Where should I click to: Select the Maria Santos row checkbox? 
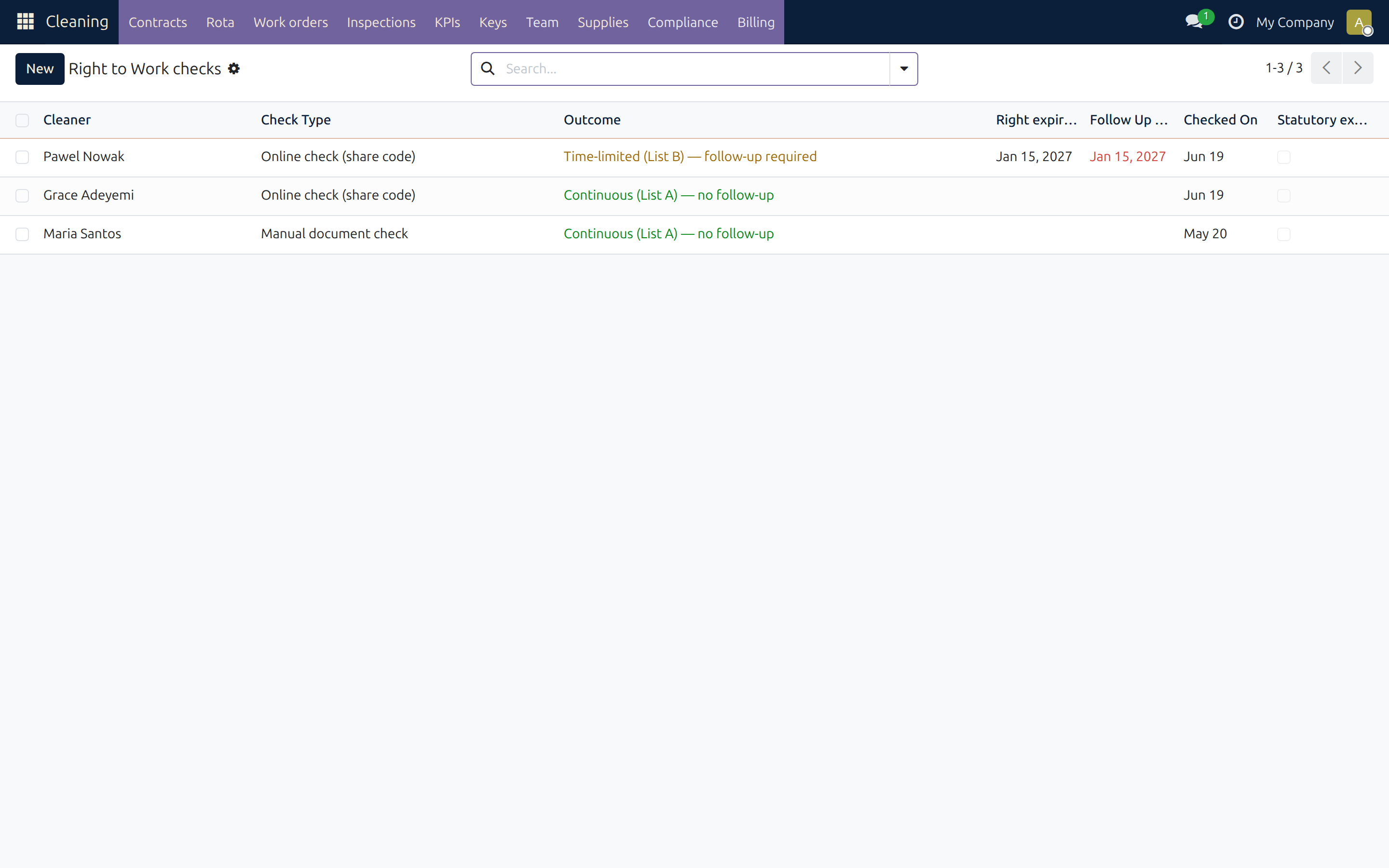coord(22,234)
